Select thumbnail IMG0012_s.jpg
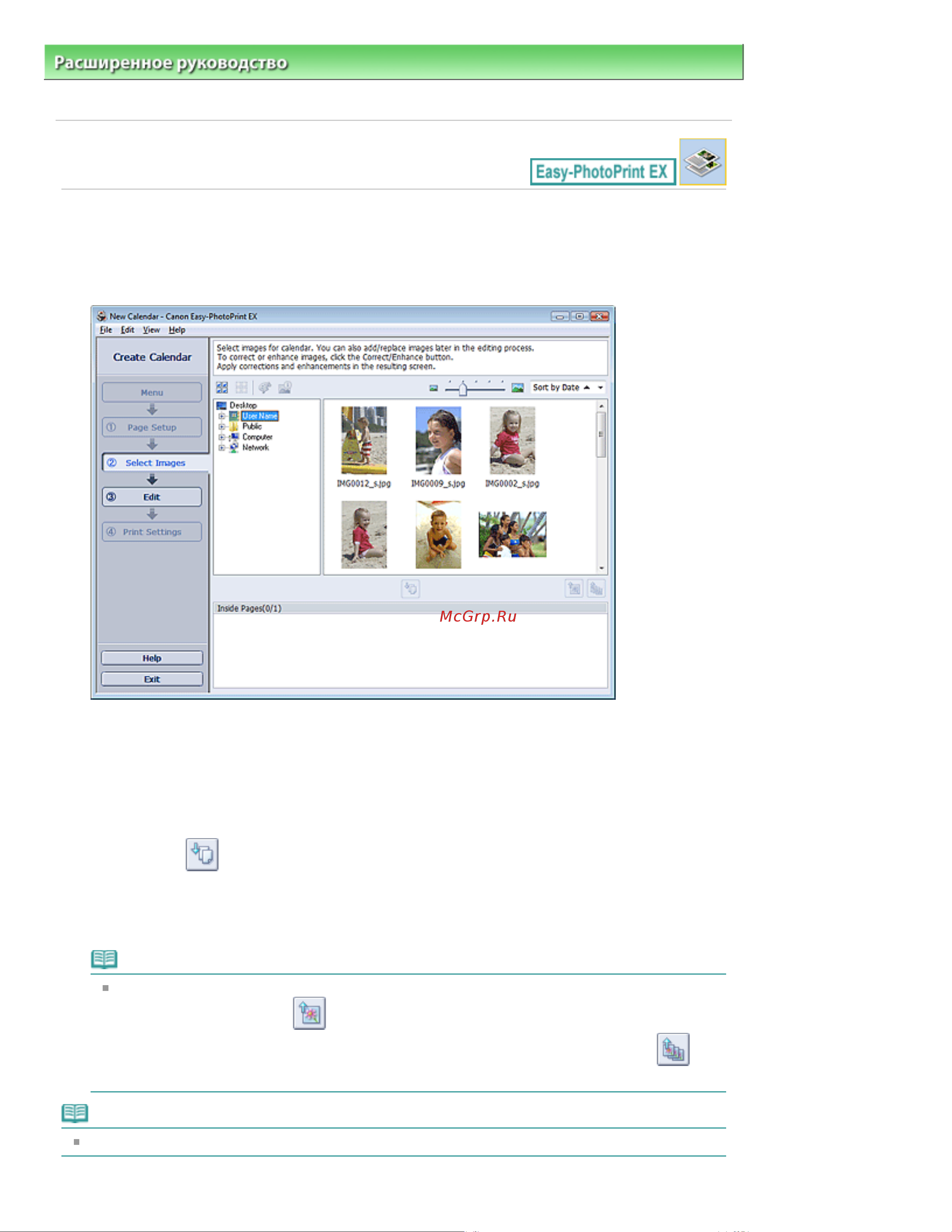 (364, 440)
